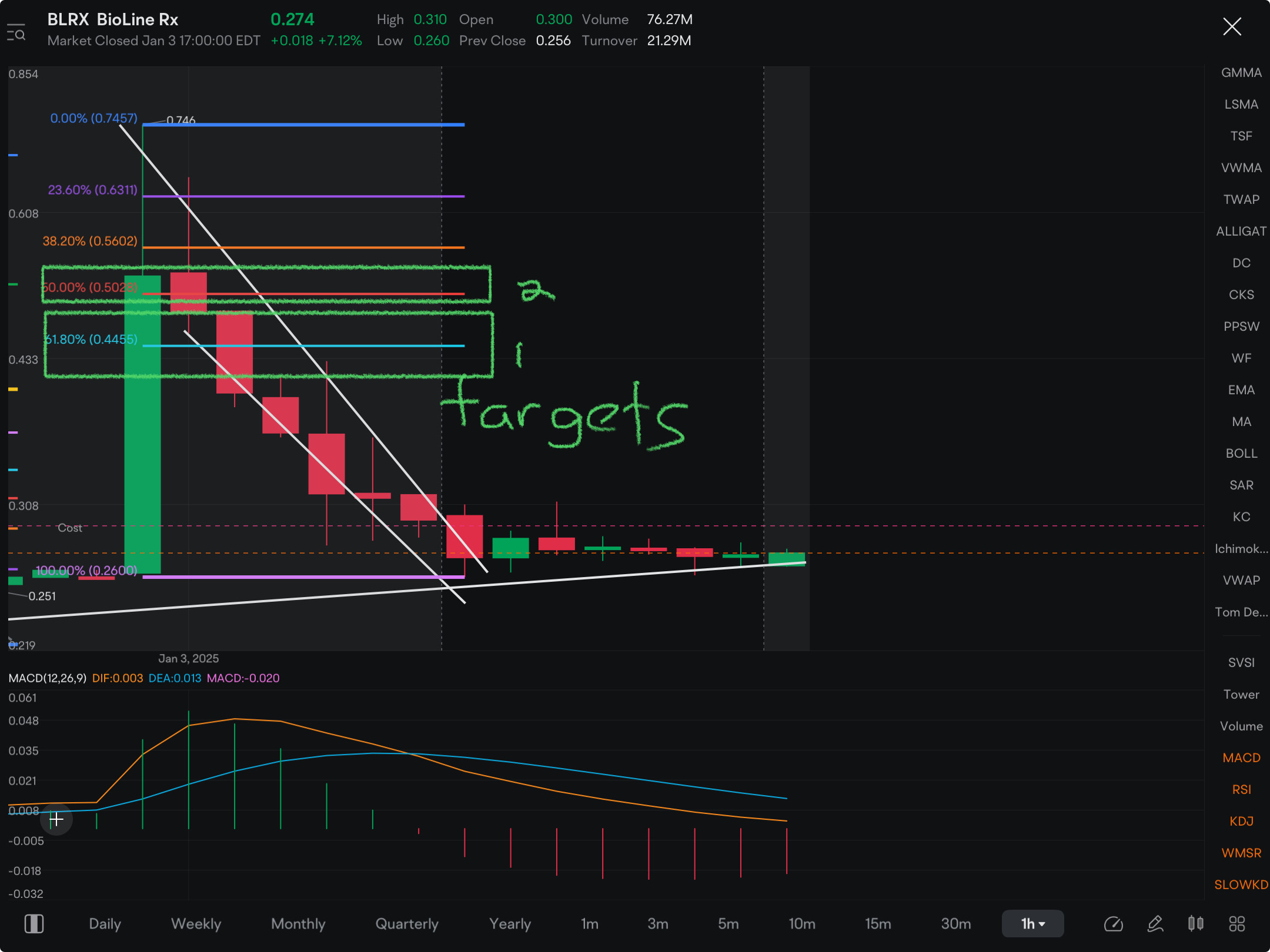Enable the WF indicator

point(1241,358)
